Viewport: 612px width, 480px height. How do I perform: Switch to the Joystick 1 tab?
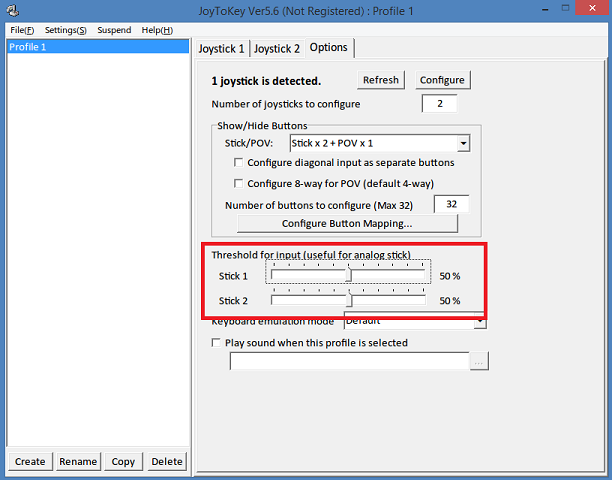coord(222,49)
